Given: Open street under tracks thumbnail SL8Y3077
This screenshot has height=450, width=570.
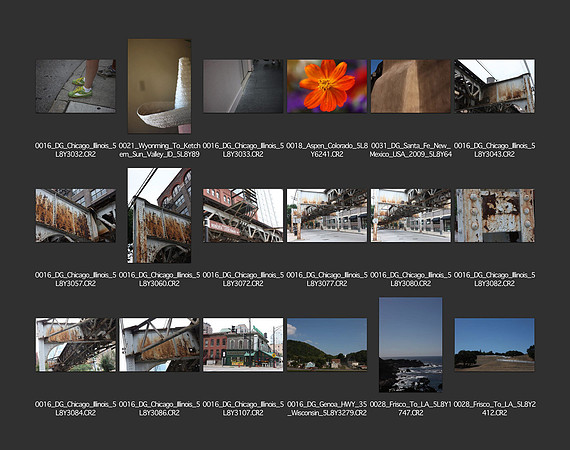Looking at the screenshot, I should 327,216.
